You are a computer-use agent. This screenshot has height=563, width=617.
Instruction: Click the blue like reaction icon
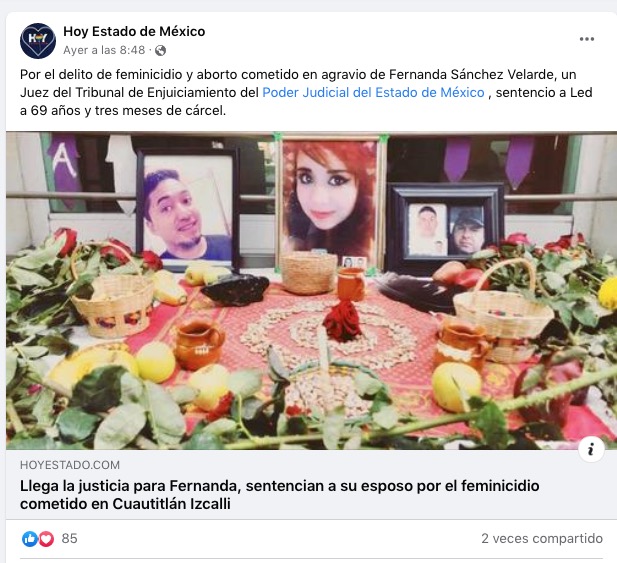tap(30, 539)
